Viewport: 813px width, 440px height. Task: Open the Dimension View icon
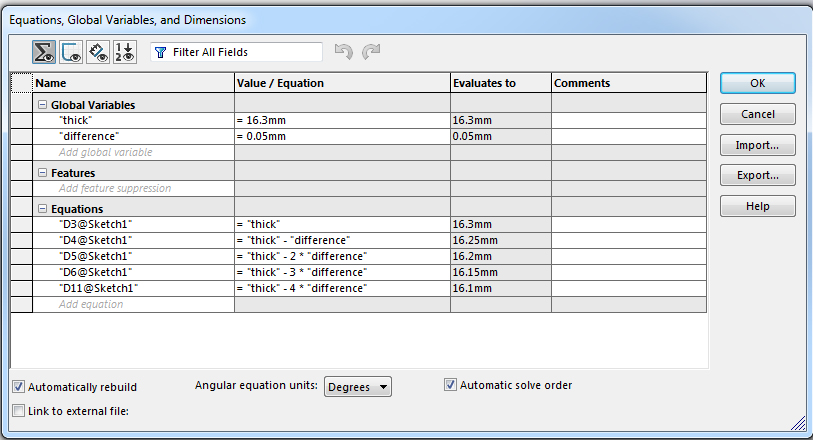(98, 51)
